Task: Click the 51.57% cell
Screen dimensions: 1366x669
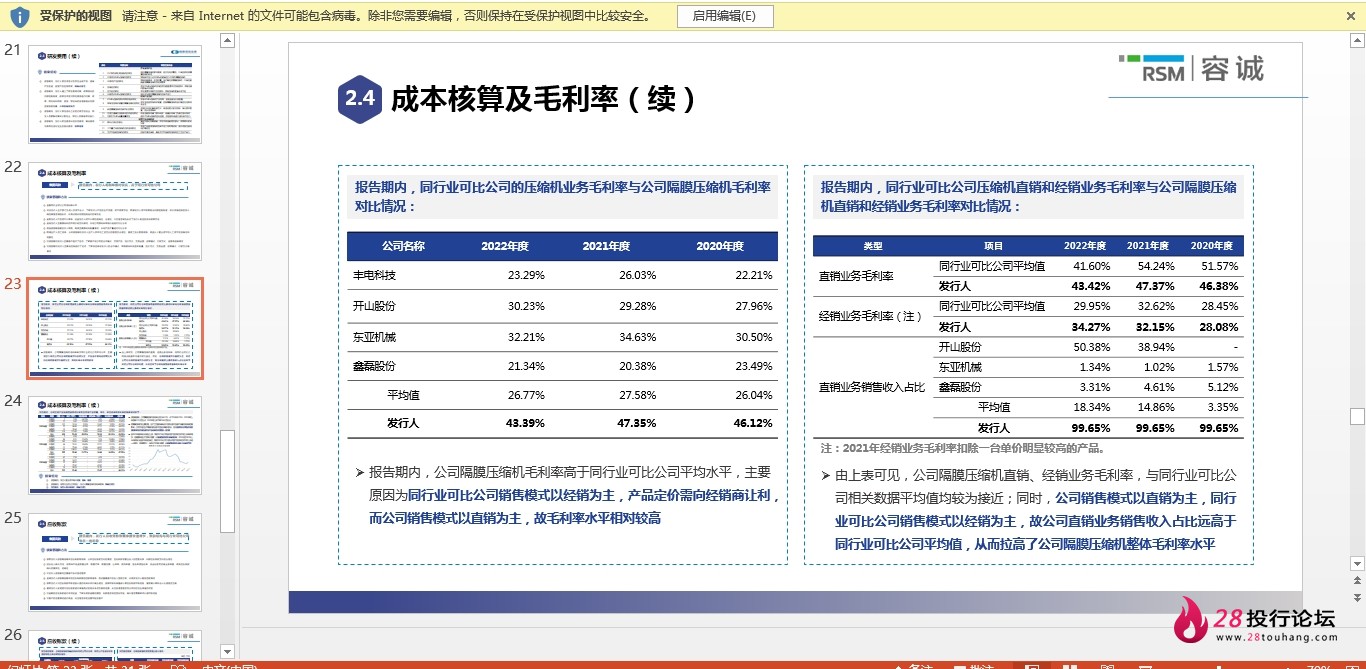Action: (x=1220, y=266)
